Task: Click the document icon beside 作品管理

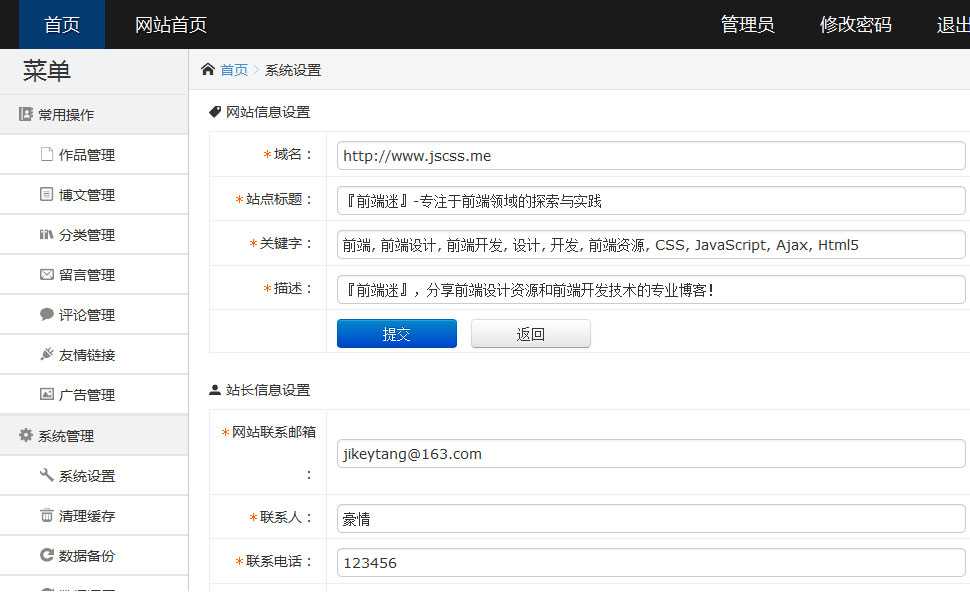Action: [46, 154]
